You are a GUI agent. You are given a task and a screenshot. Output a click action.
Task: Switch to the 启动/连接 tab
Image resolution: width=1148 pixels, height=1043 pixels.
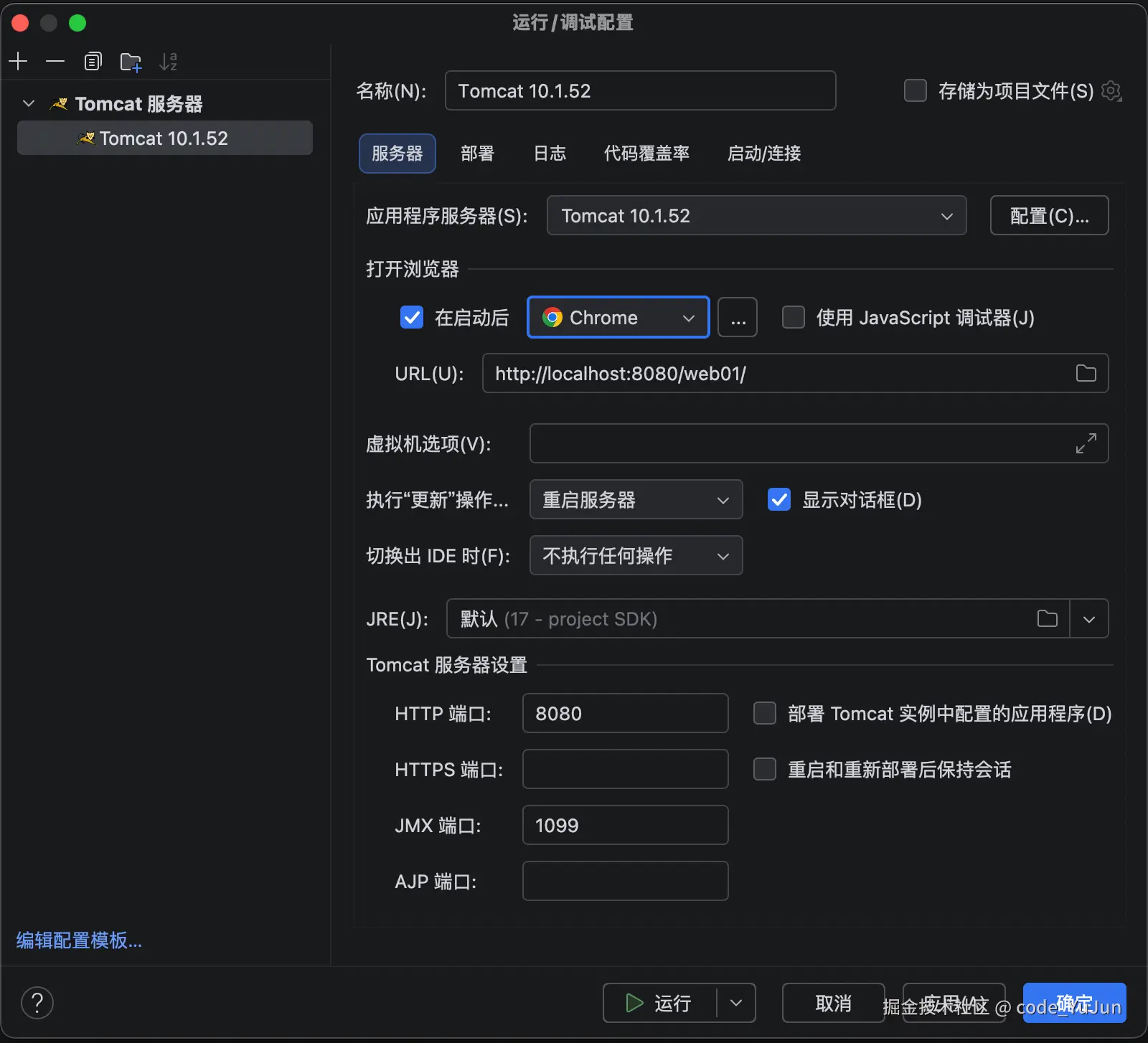pos(765,154)
